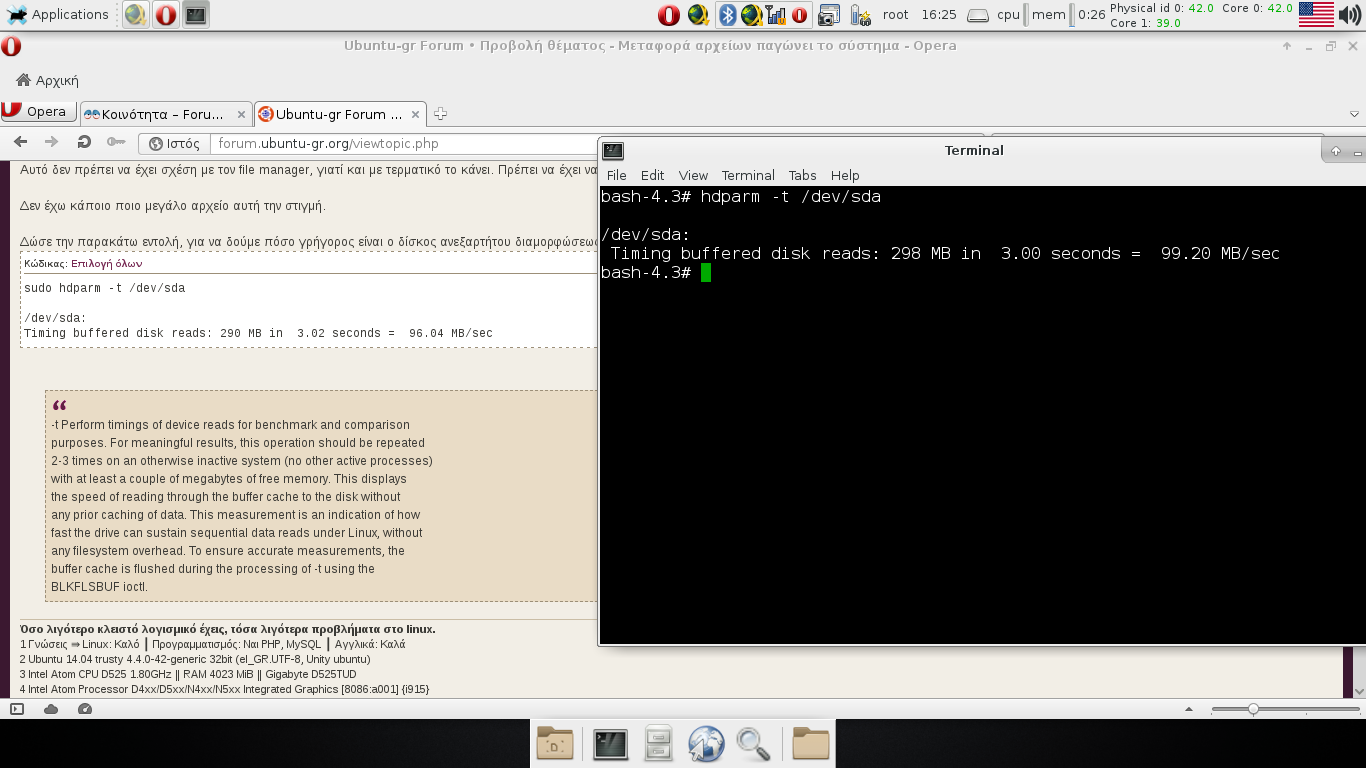Open the Terminal's Edit menu
The width and height of the screenshot is (1366, 768).
tap(652, 175)
